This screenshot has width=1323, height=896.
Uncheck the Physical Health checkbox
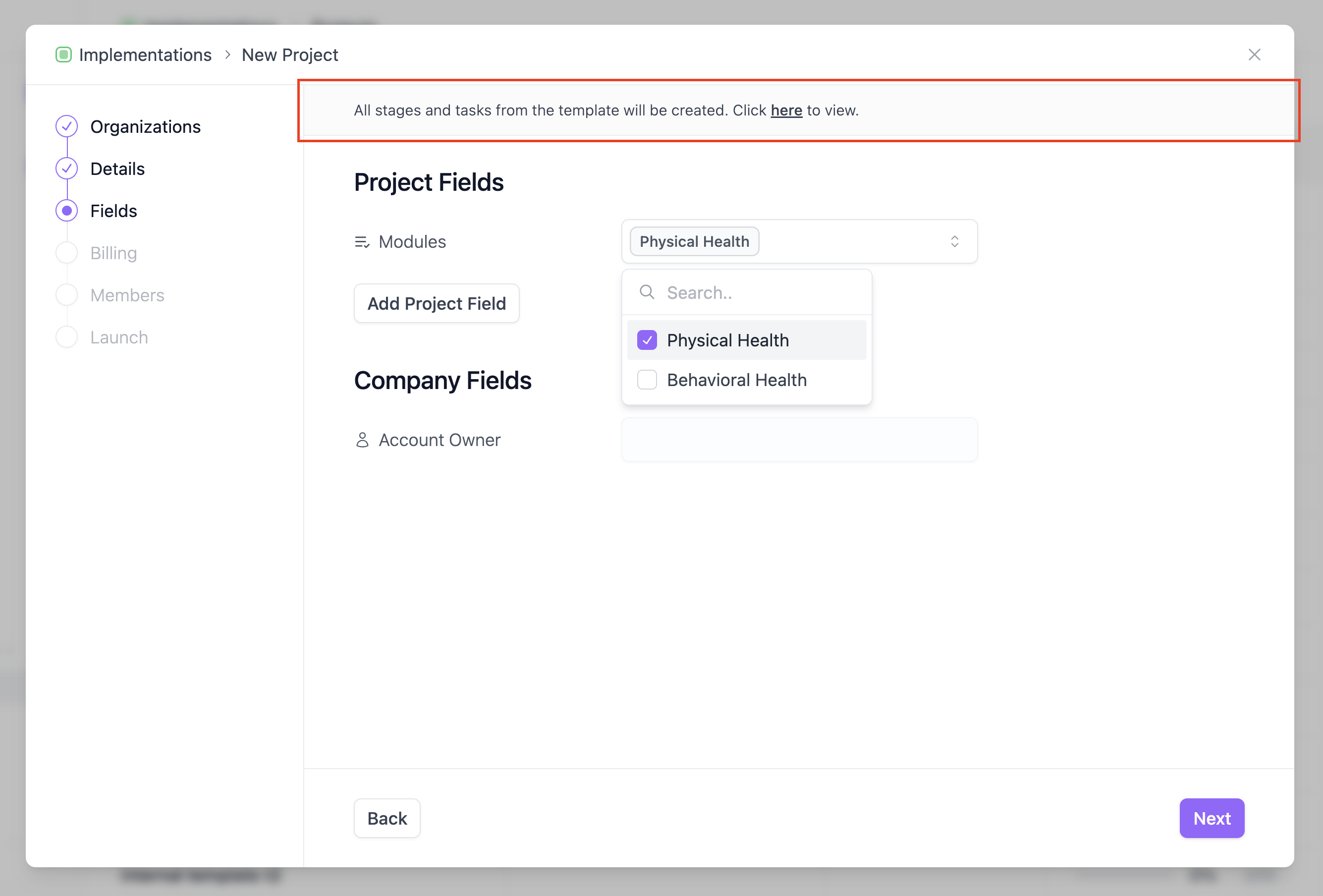tap(647, 340)
